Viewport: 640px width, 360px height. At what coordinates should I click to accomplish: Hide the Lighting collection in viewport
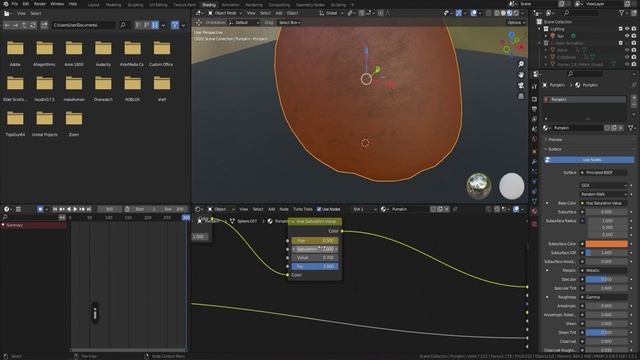[627, 29]
